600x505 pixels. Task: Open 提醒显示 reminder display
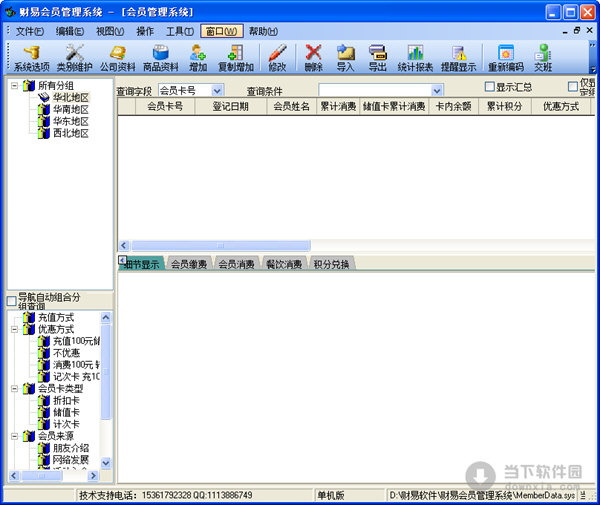point(458,58)
